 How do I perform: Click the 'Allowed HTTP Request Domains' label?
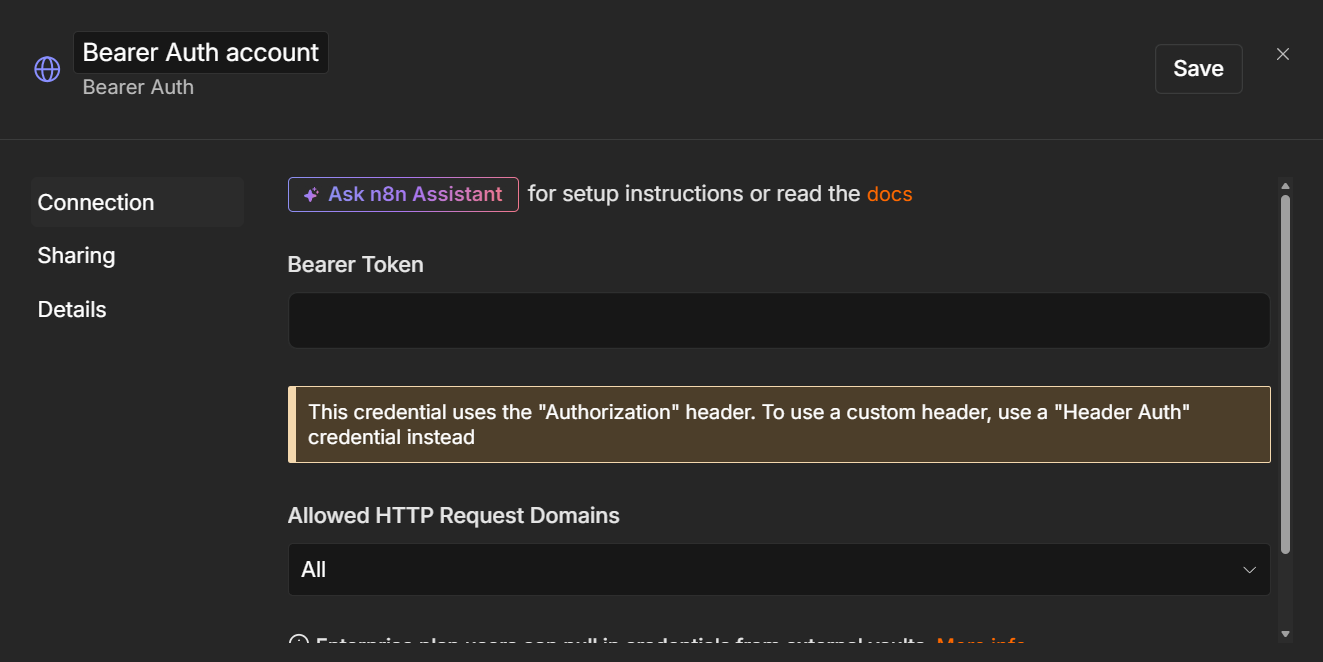454,516
